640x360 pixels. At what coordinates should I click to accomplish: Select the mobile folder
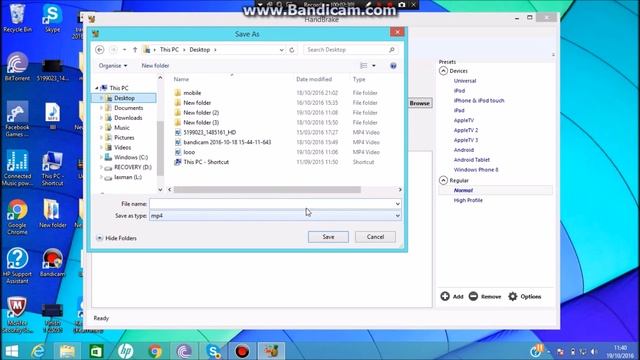click(192, 93)
